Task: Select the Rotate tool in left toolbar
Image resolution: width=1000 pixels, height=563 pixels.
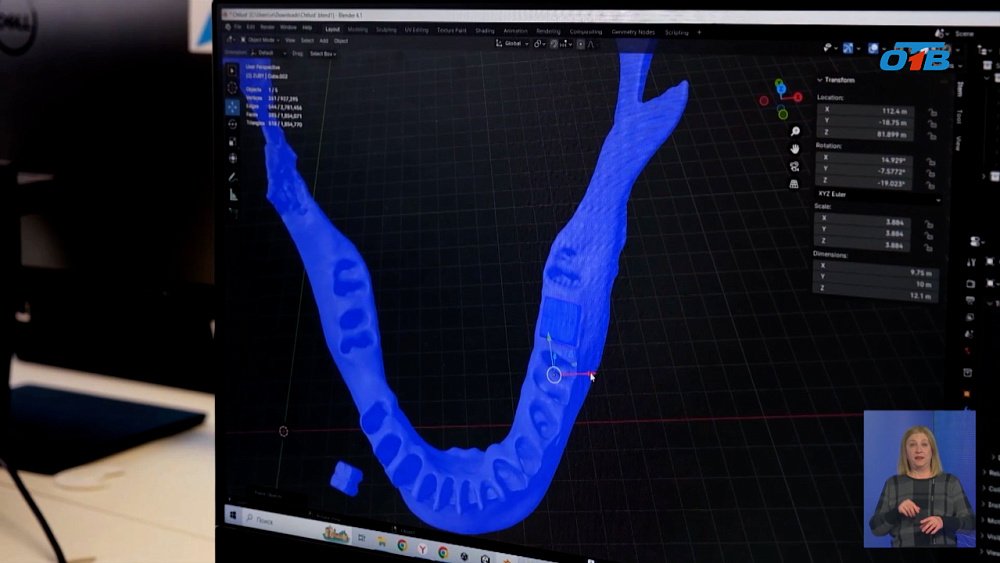Action: [x=233, y=123]
